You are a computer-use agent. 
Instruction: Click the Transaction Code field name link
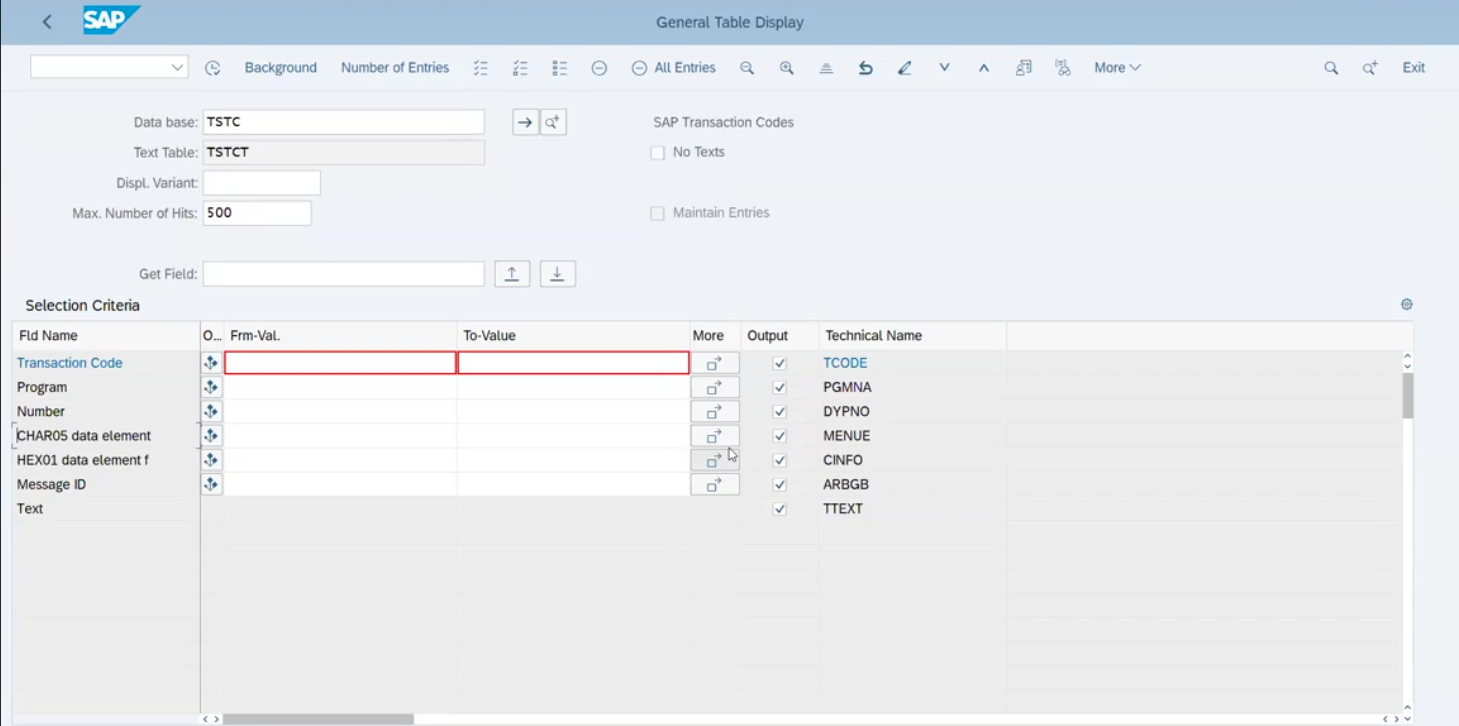point(70,363)
